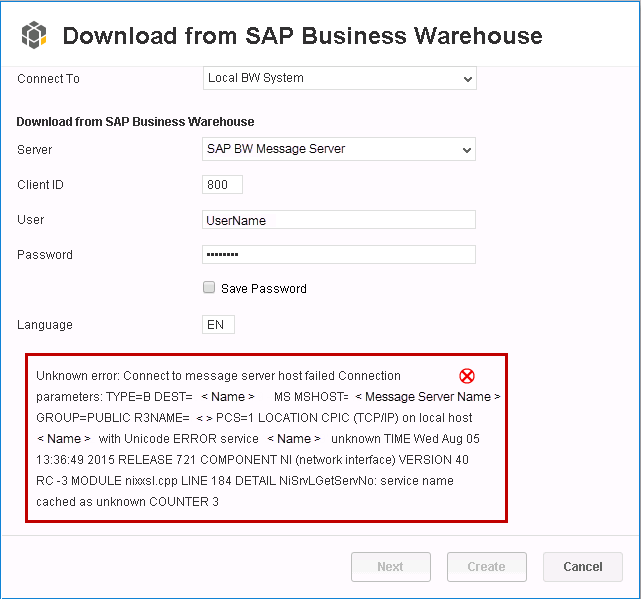Screen dimensions: 641x599
Task: Click the Create button
Action: tap(486, 567)
